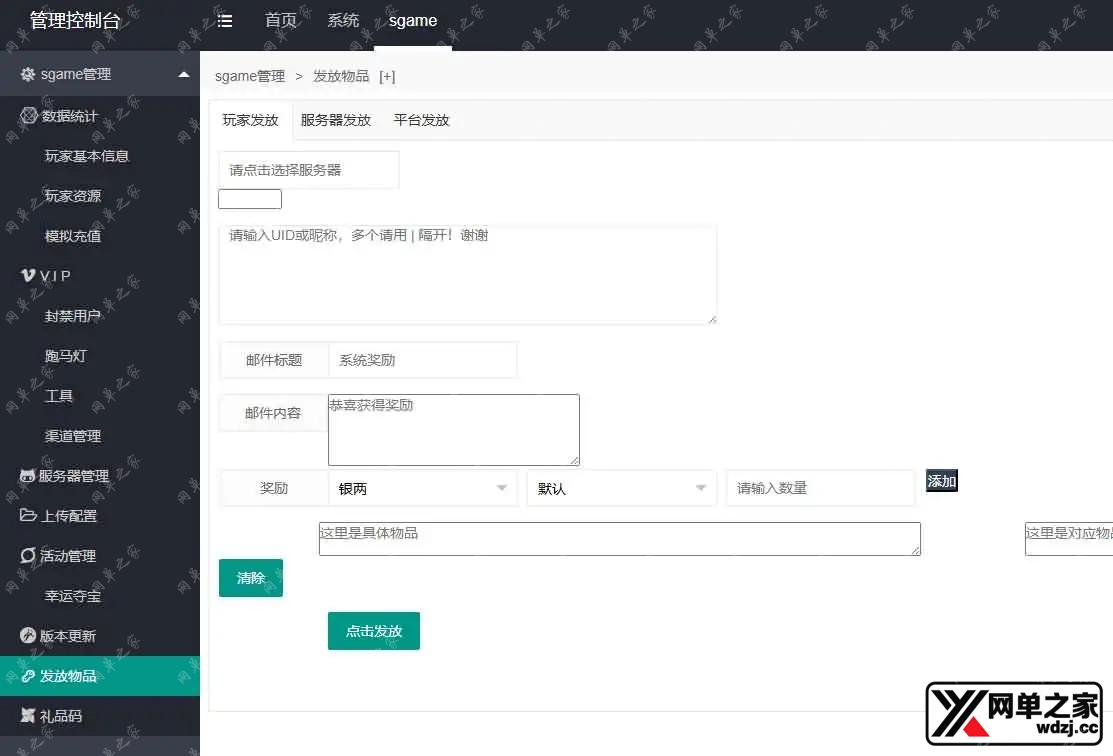Click the gear icon beside sgame管理
The width and height of the screenshot is (1113, 756).
point(28,74)
